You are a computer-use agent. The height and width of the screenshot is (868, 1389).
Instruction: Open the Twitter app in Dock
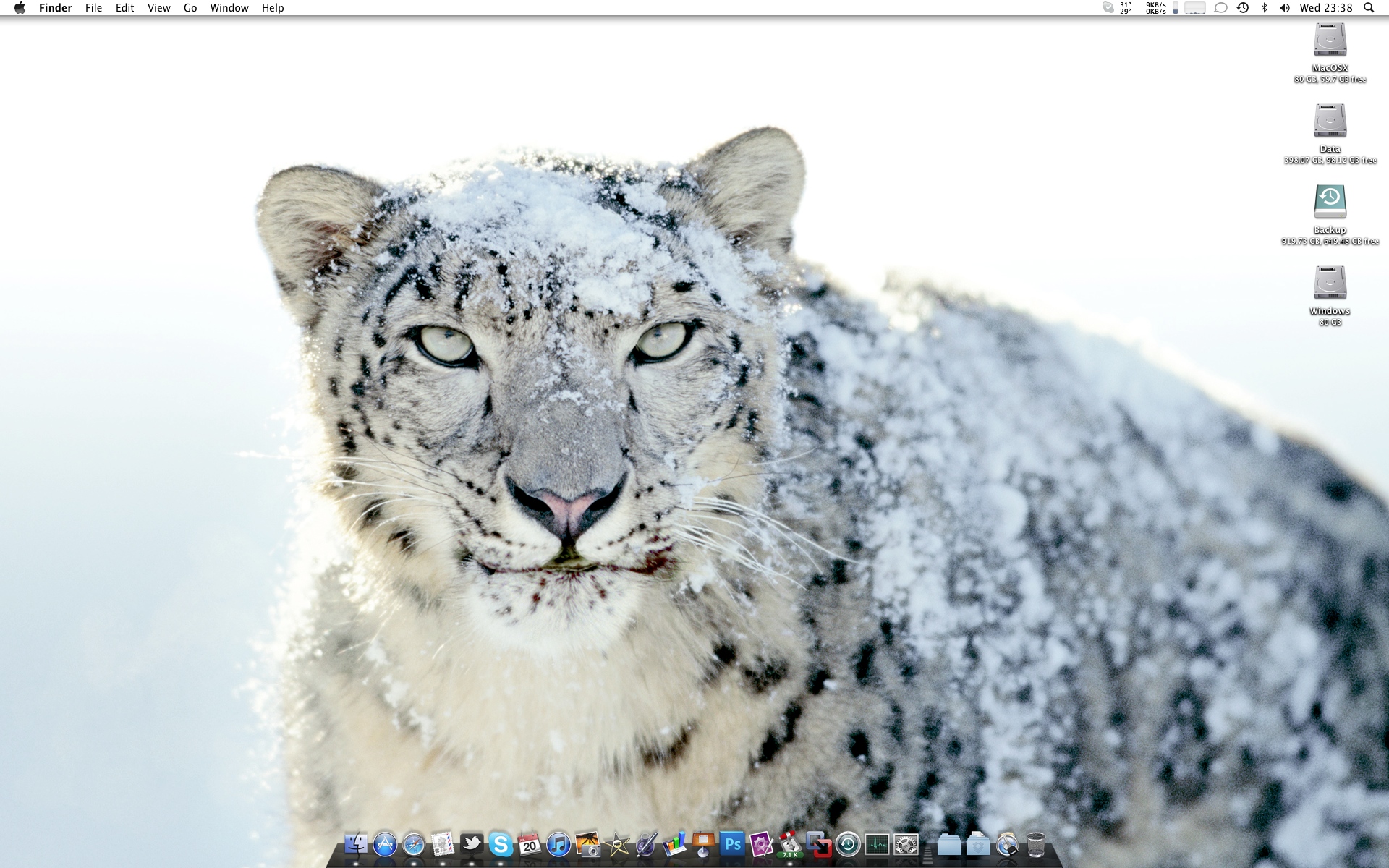click(x=472, y=844)
